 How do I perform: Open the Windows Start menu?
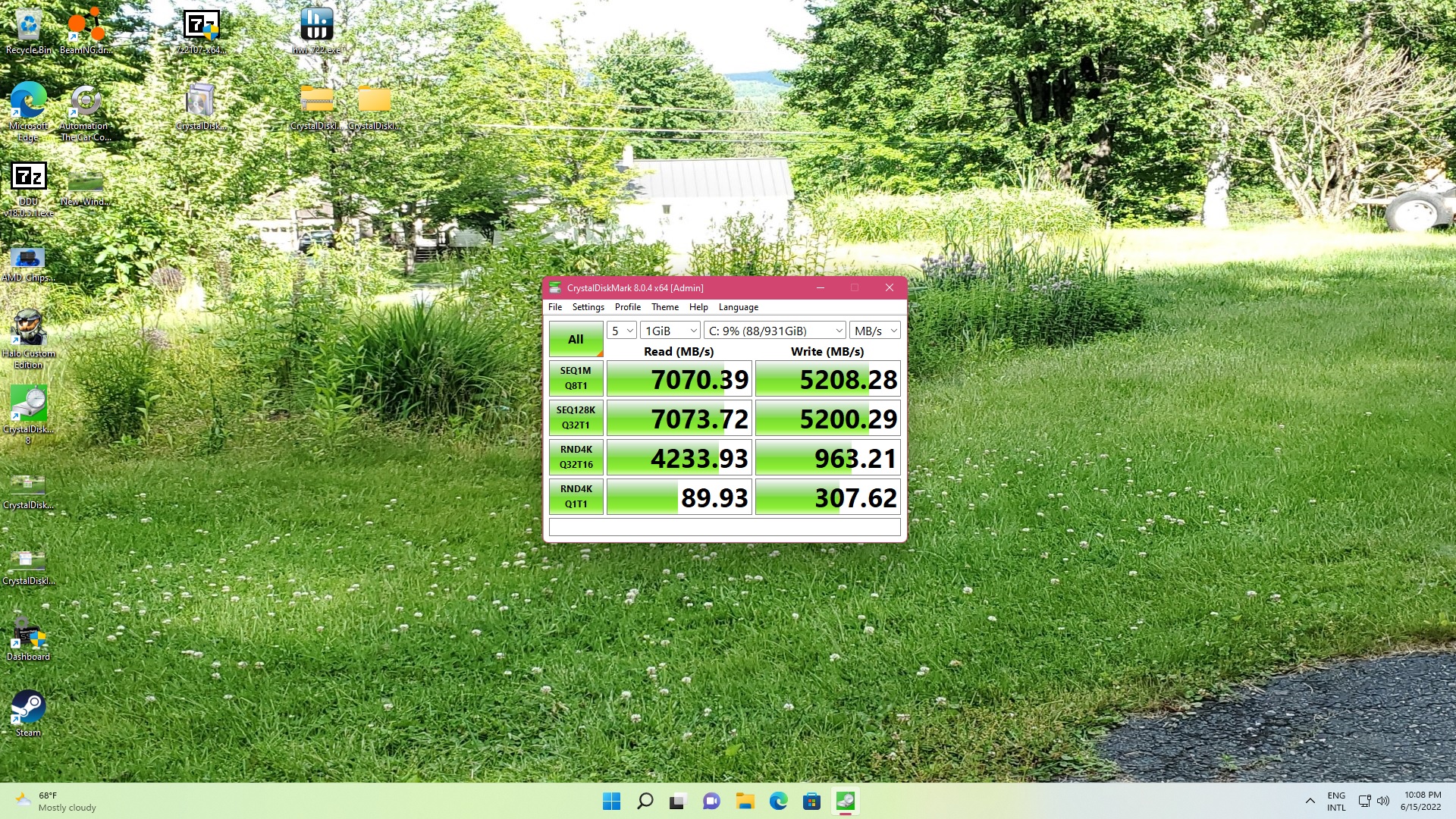point(611,801)
